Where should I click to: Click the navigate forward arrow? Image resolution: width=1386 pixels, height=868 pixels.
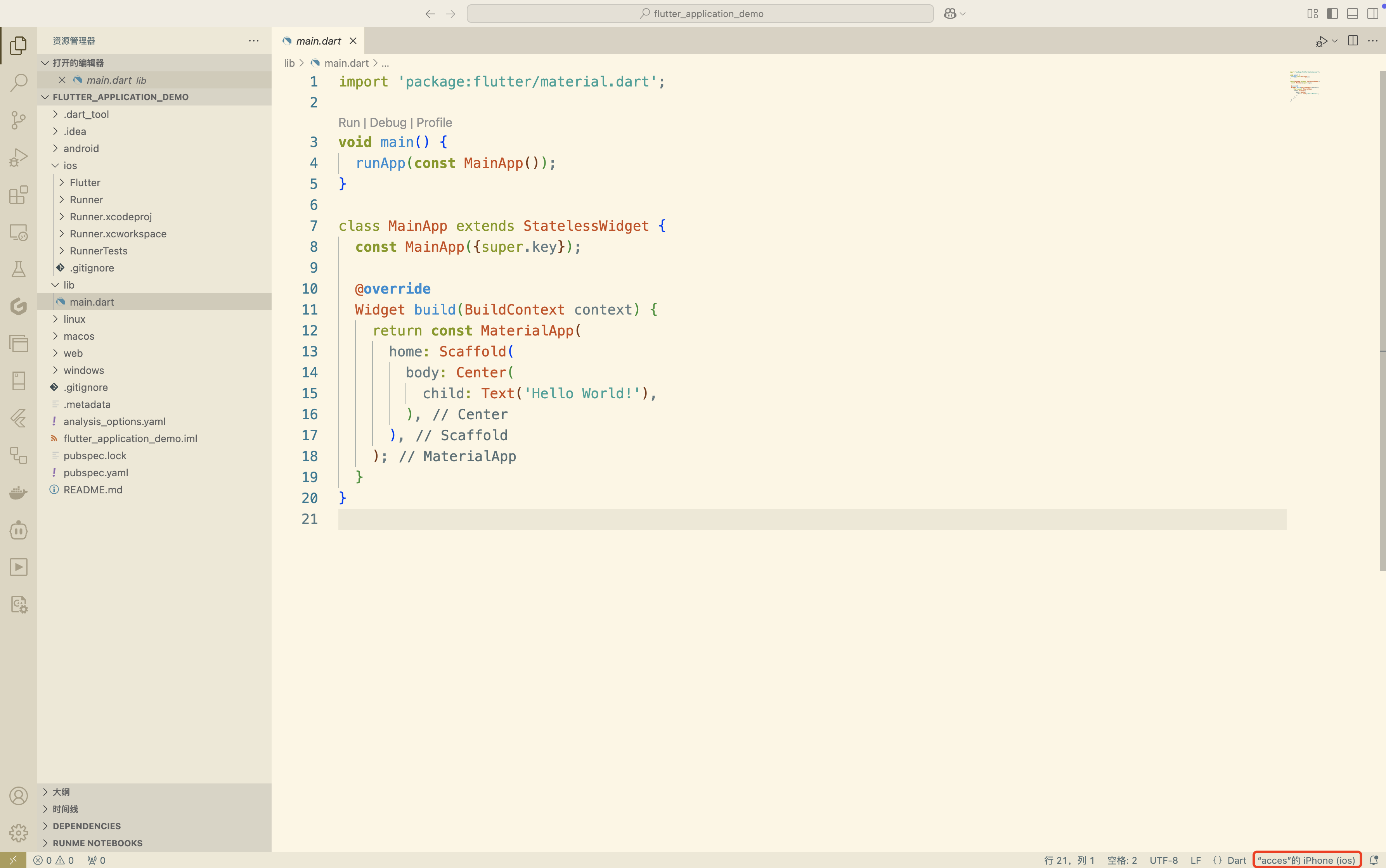[x=451, y=14]
